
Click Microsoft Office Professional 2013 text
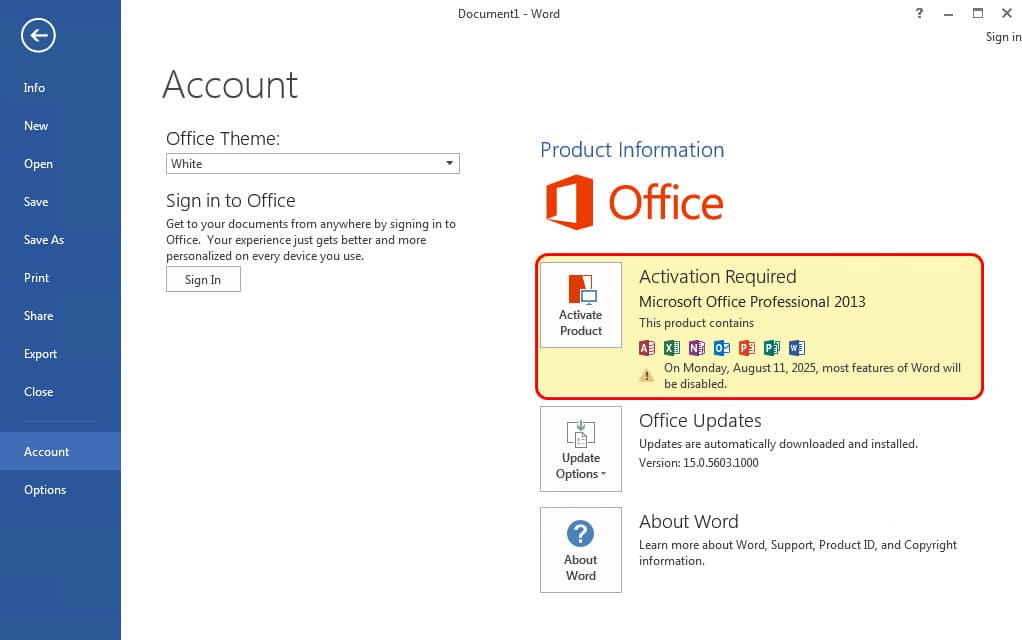point(752,302)
